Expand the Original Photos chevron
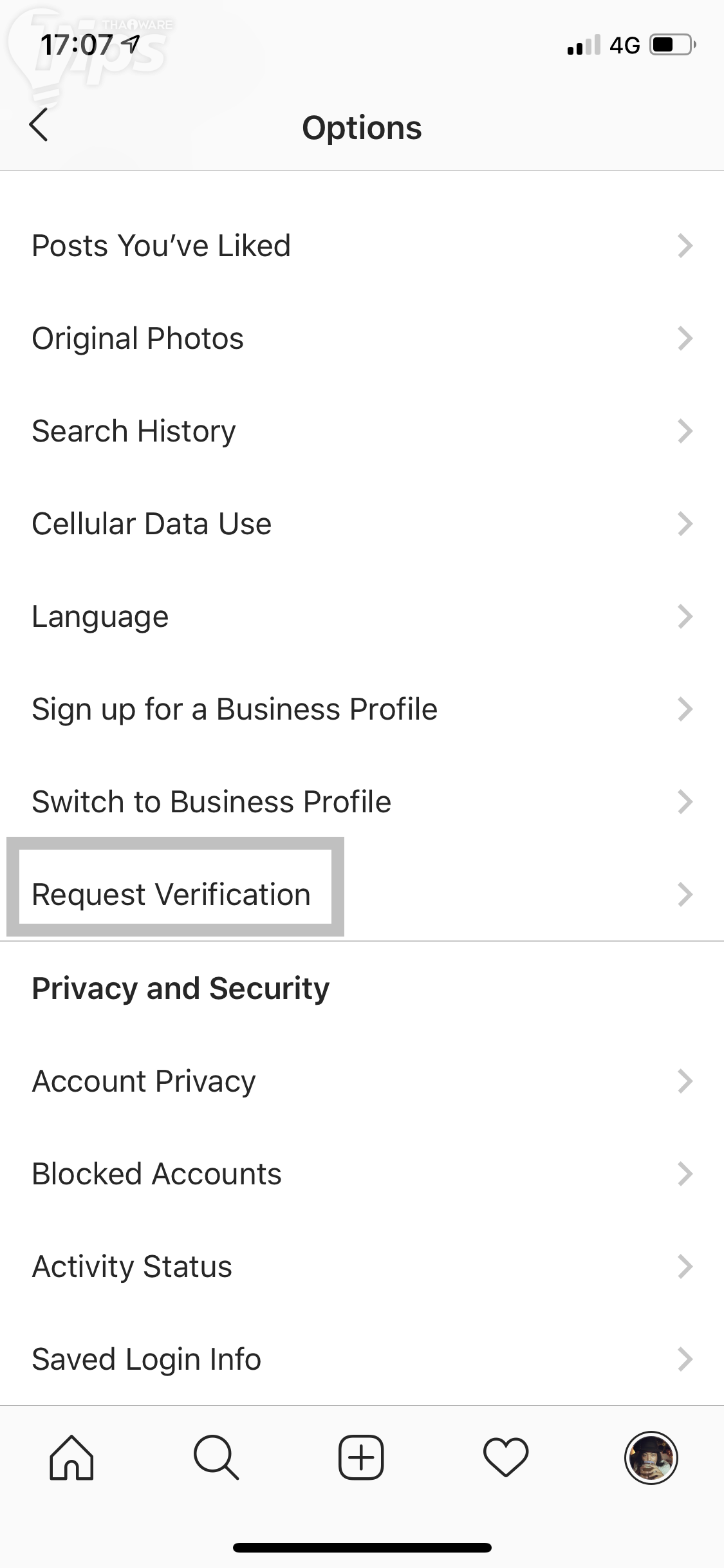 click(685, 339)
